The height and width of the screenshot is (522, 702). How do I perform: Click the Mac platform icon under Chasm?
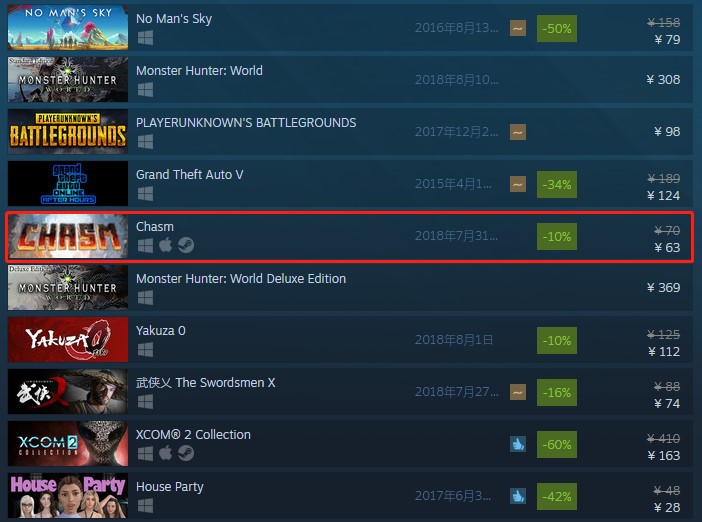[166, 245]
